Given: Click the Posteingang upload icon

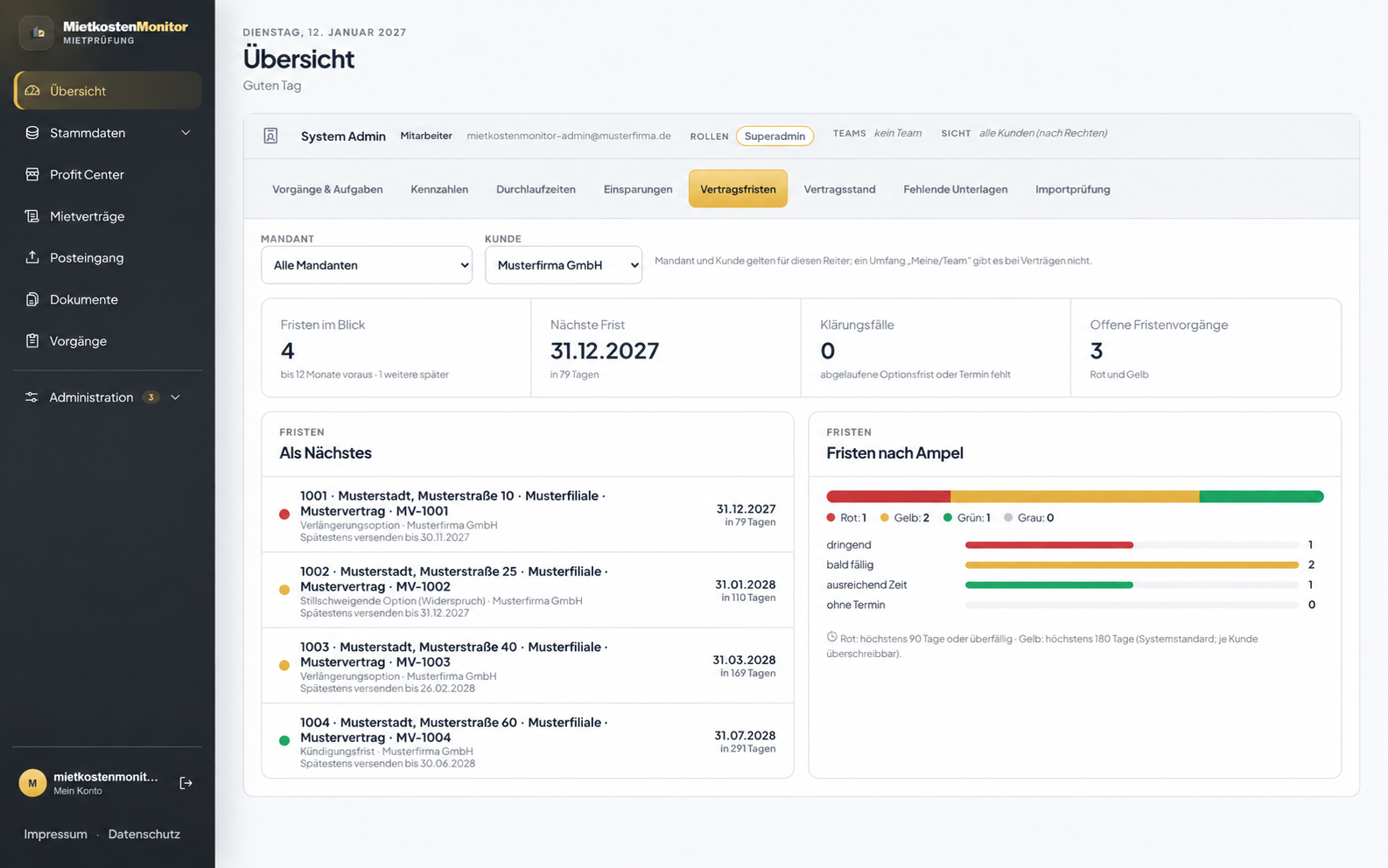Looking at the screenshot, I should click(x=32, y=257).
